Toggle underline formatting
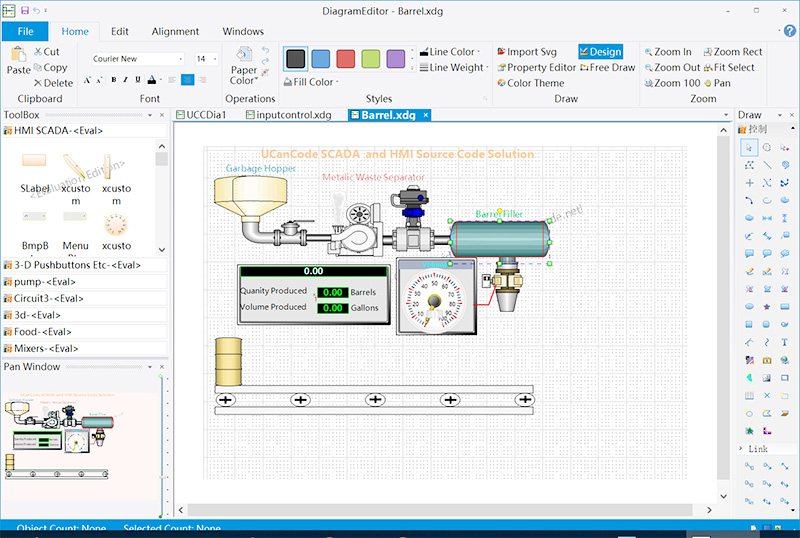Screen dimensions: 800x538 click(138, 80)
